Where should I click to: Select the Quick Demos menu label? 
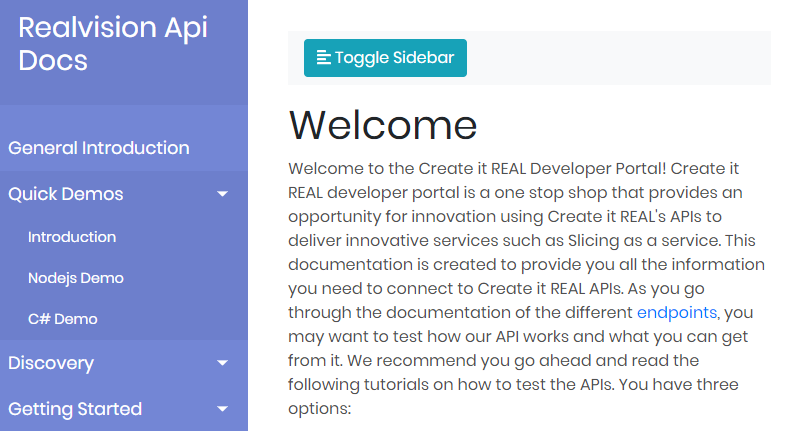coord(66,194)
